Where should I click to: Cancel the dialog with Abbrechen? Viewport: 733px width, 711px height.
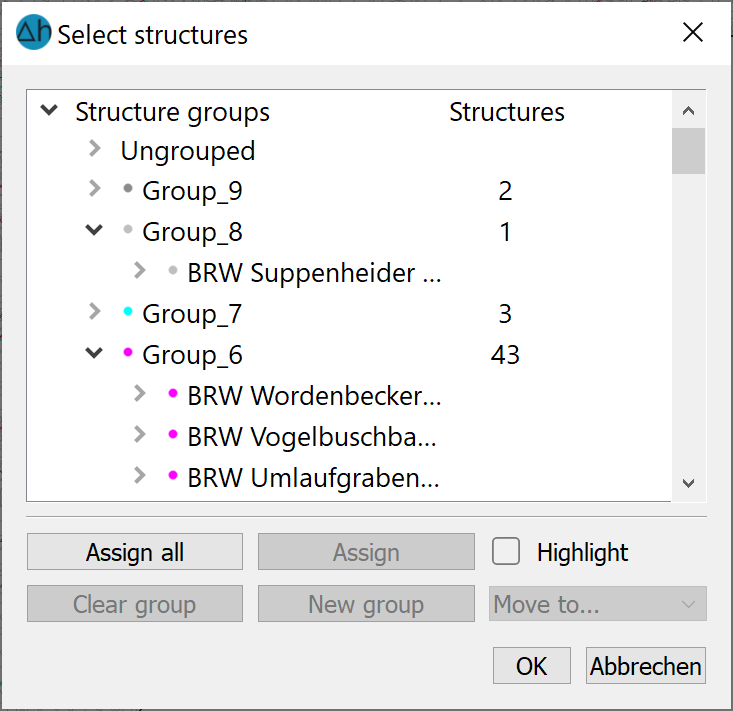pyautogui.click(x=646, y=666)
